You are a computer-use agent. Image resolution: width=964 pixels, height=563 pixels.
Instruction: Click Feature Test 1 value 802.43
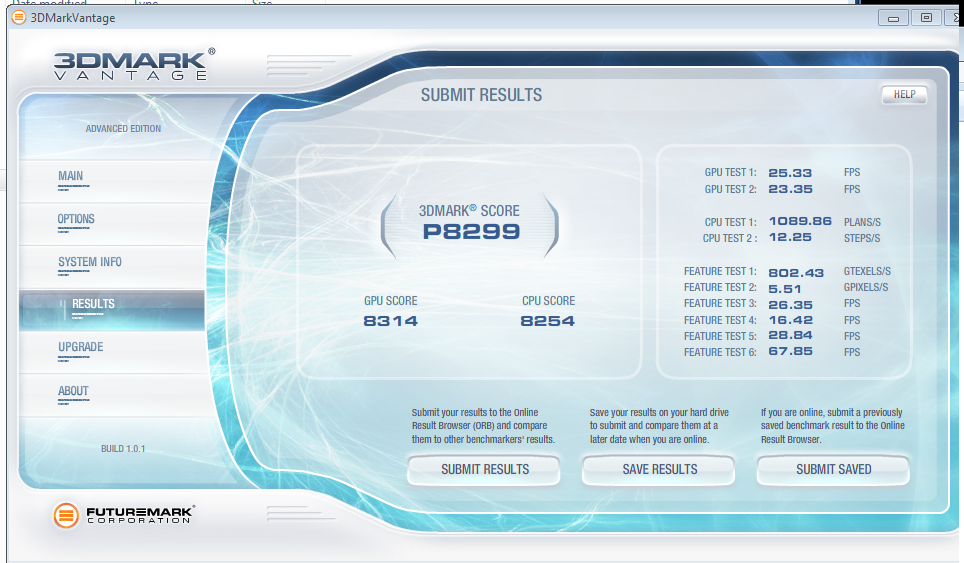coord(796,273)
